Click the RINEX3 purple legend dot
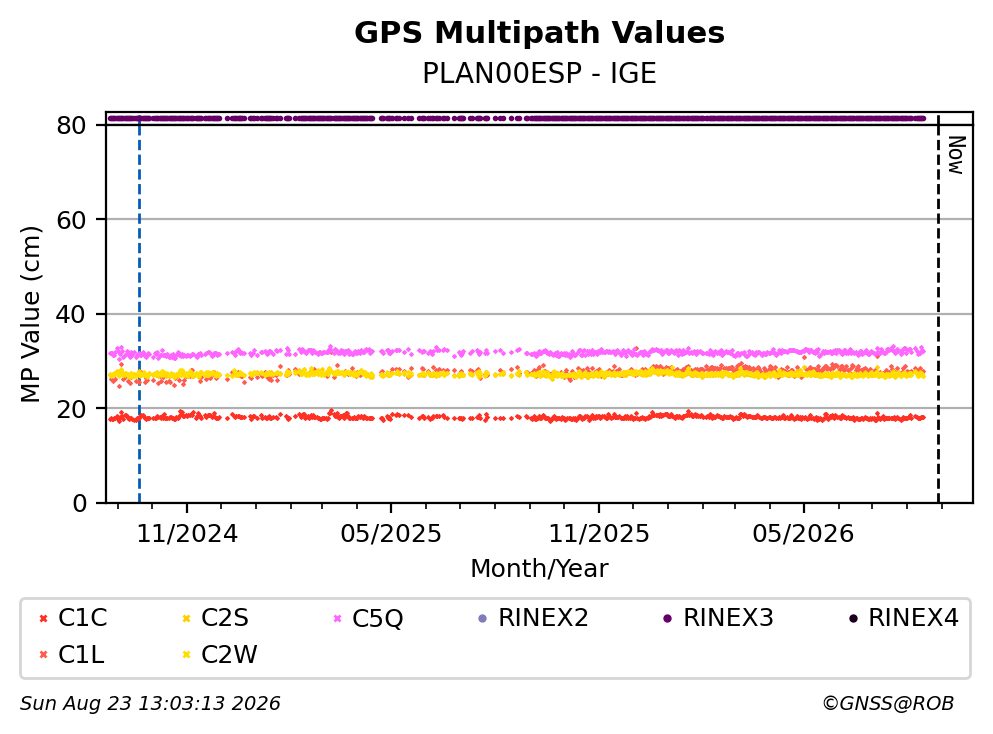Screen dimensions: 993x734 tap(667, 619)
